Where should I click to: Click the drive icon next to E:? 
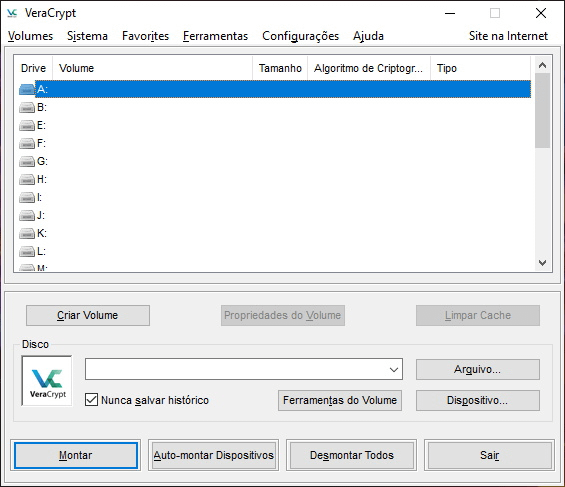click(x=27, y=125)
